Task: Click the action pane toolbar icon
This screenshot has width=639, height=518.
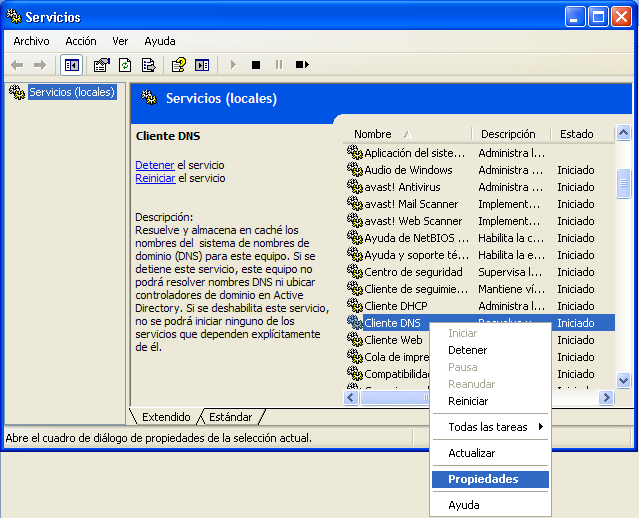Action: [202, 65]
